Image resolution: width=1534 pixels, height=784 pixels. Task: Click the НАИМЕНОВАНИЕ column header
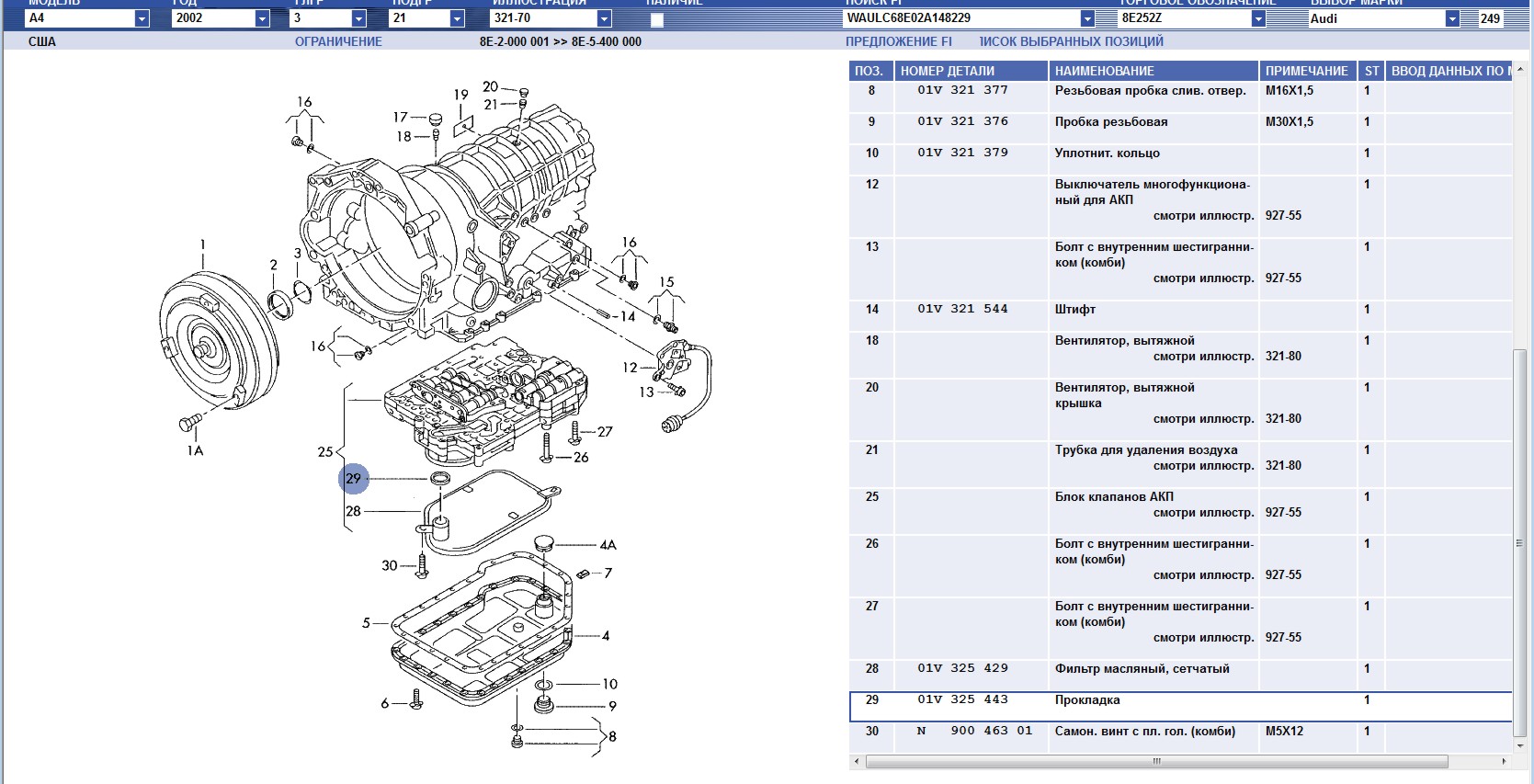click(1153, 71)
